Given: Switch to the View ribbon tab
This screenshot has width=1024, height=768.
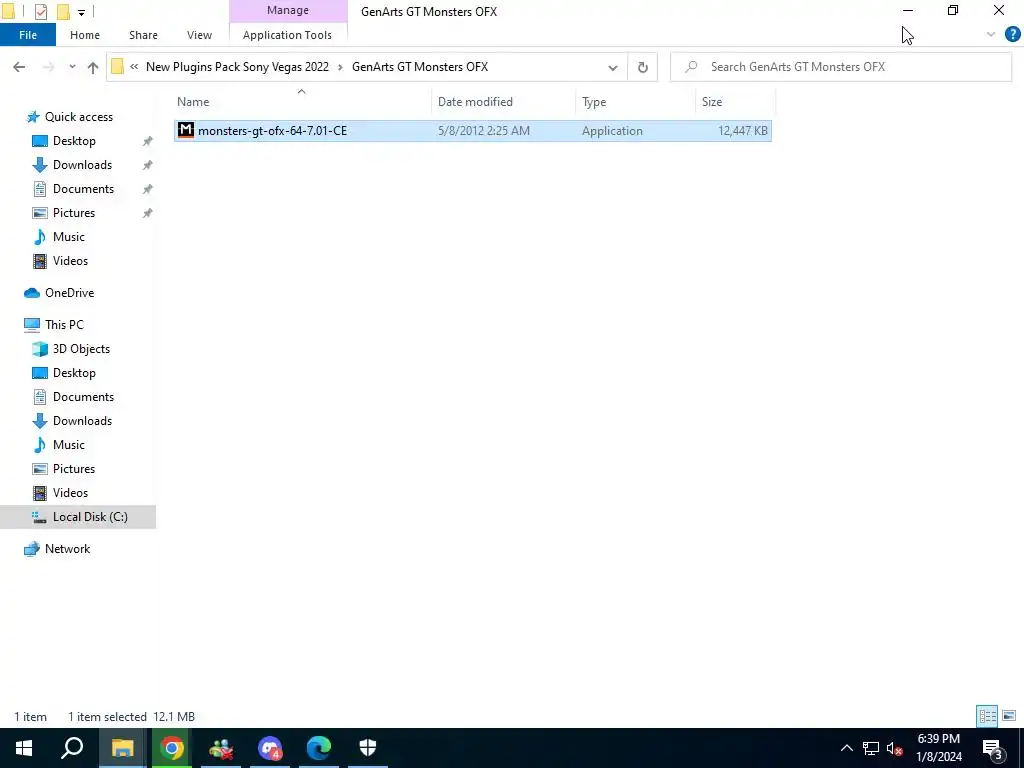Looking at the screenshot, I should [x=199, y=35].
